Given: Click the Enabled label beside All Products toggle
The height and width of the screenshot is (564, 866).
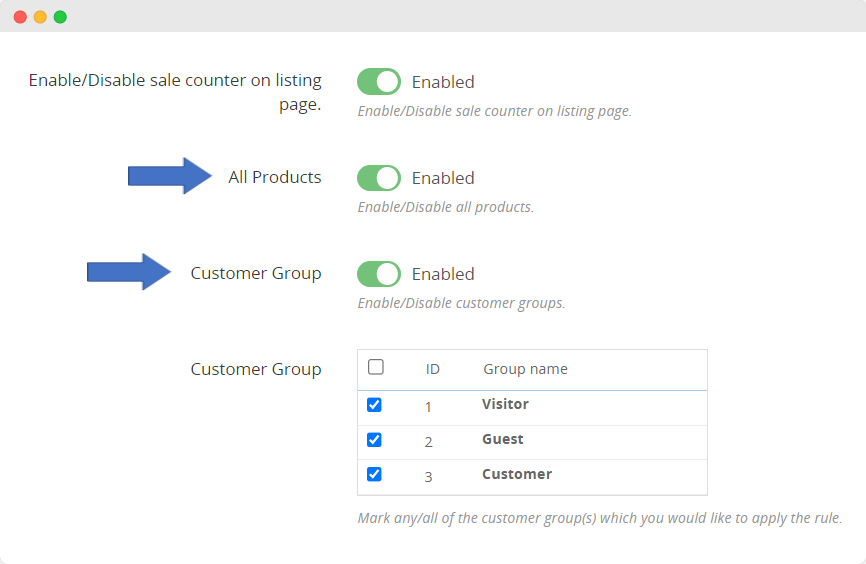Looking at the screenshot, I should [x=443, y=178].
